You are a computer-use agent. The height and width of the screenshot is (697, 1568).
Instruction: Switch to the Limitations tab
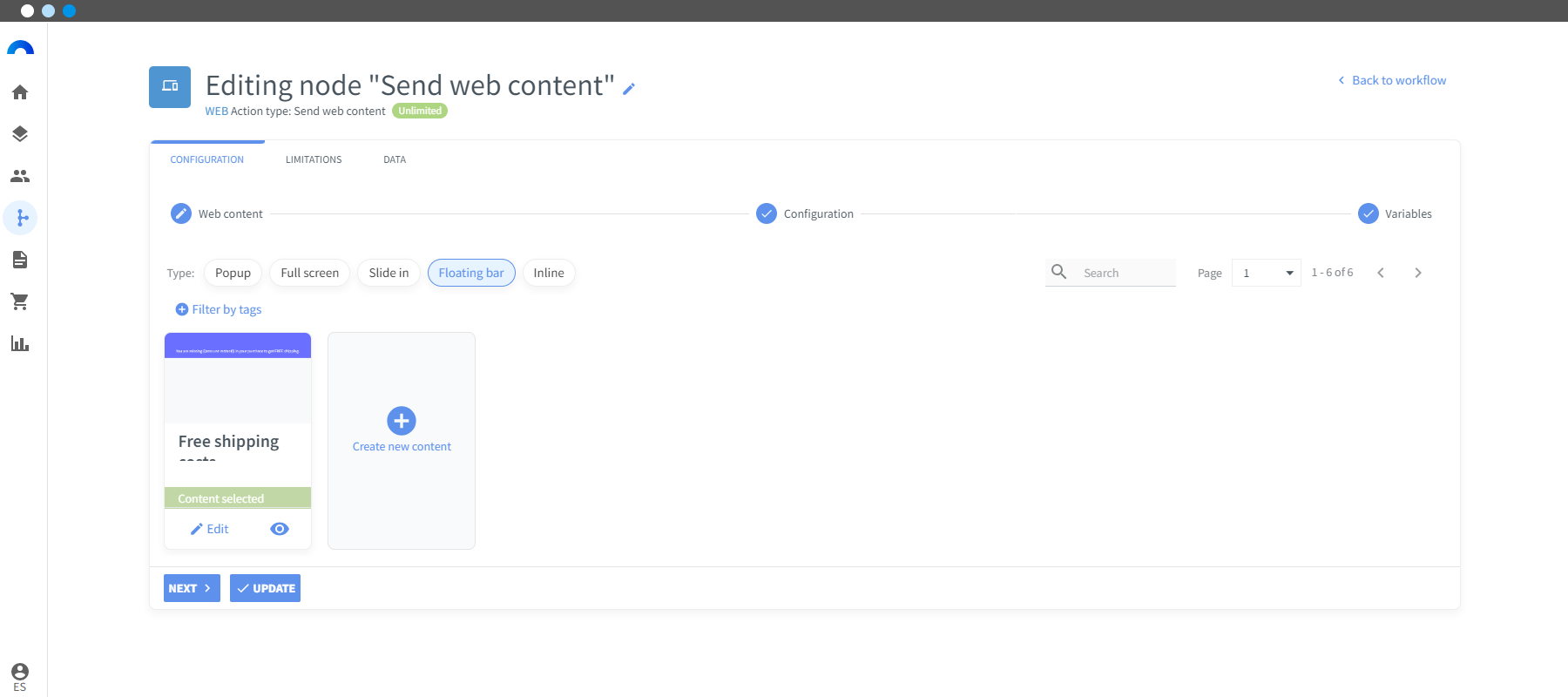[x=314, y=159]
